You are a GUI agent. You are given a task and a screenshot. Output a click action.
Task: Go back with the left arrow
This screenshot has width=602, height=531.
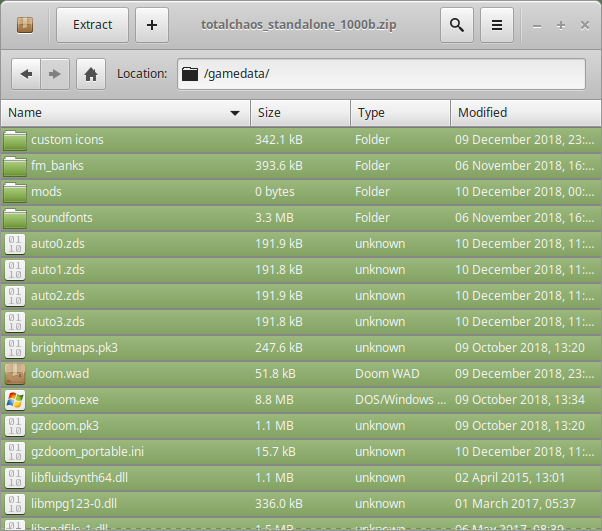pos(26,74)
